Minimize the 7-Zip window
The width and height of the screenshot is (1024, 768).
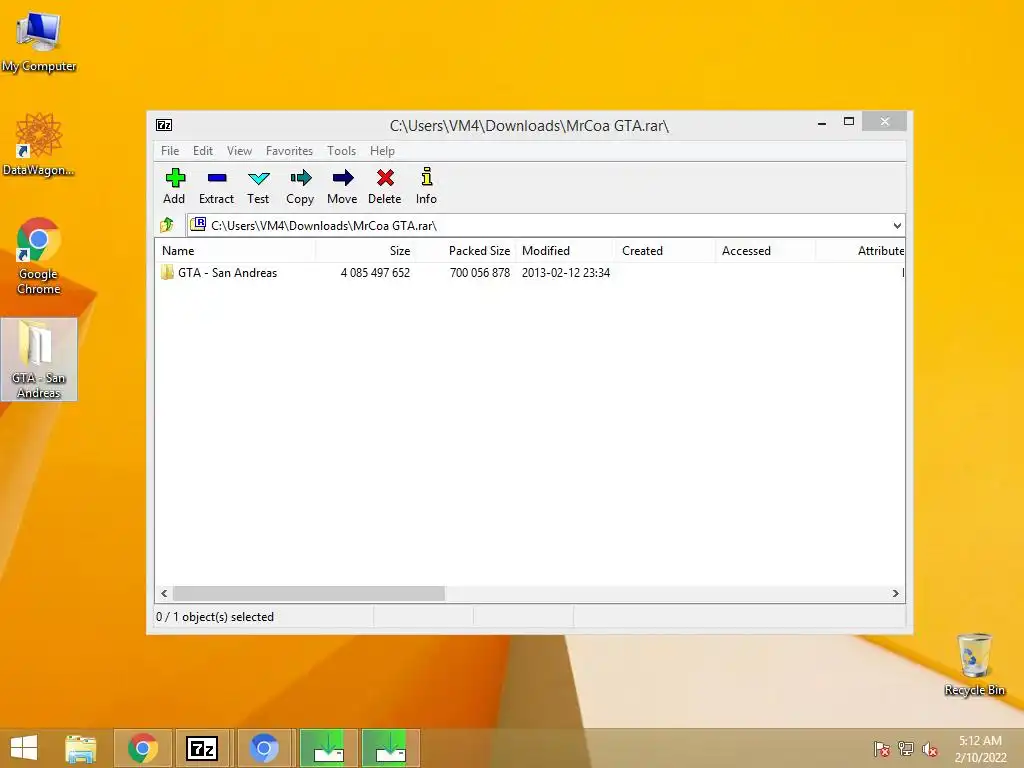(822, 122)
